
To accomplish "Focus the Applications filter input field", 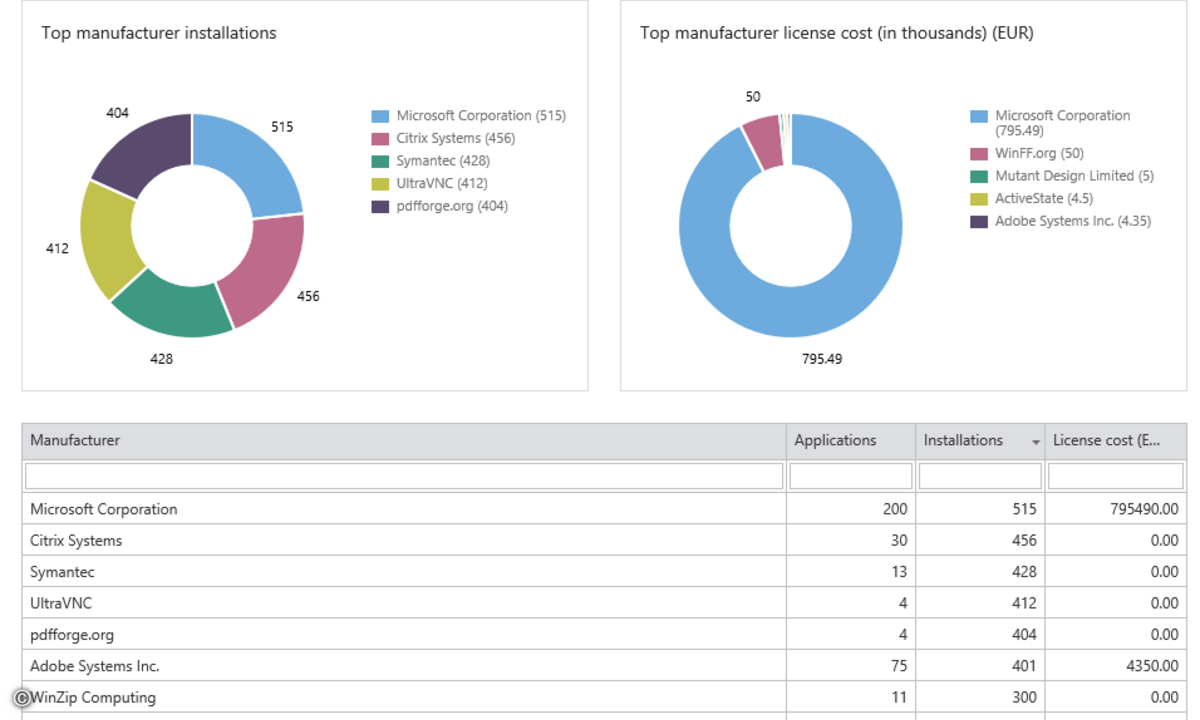I will coord(851,476).
